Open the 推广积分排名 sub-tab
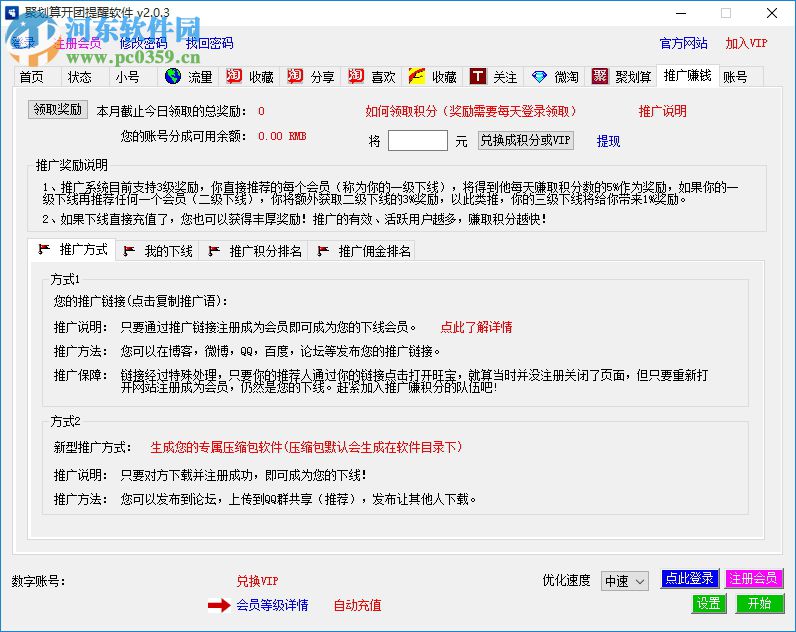 click(255, 251)
